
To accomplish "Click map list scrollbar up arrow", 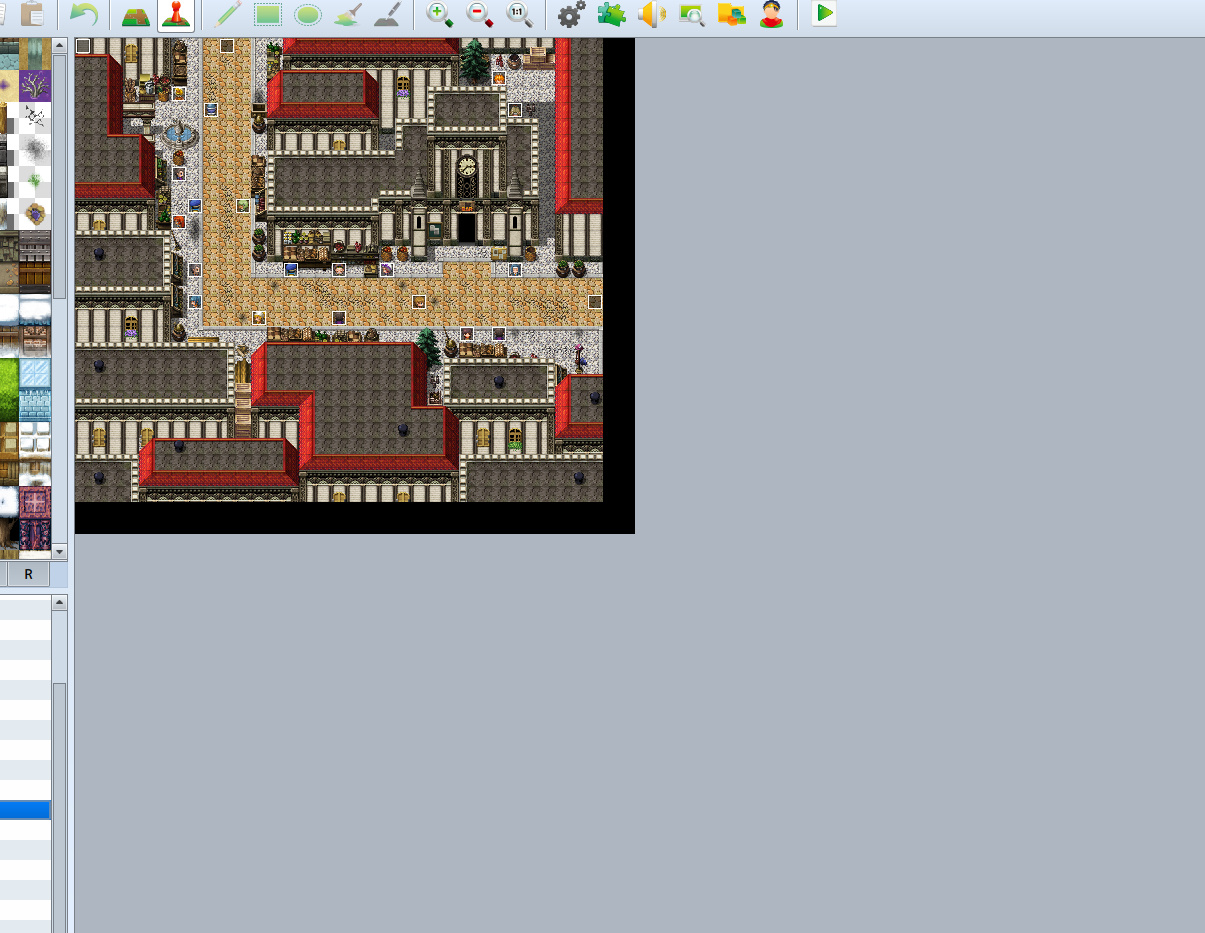I will (x=59, y=602).
